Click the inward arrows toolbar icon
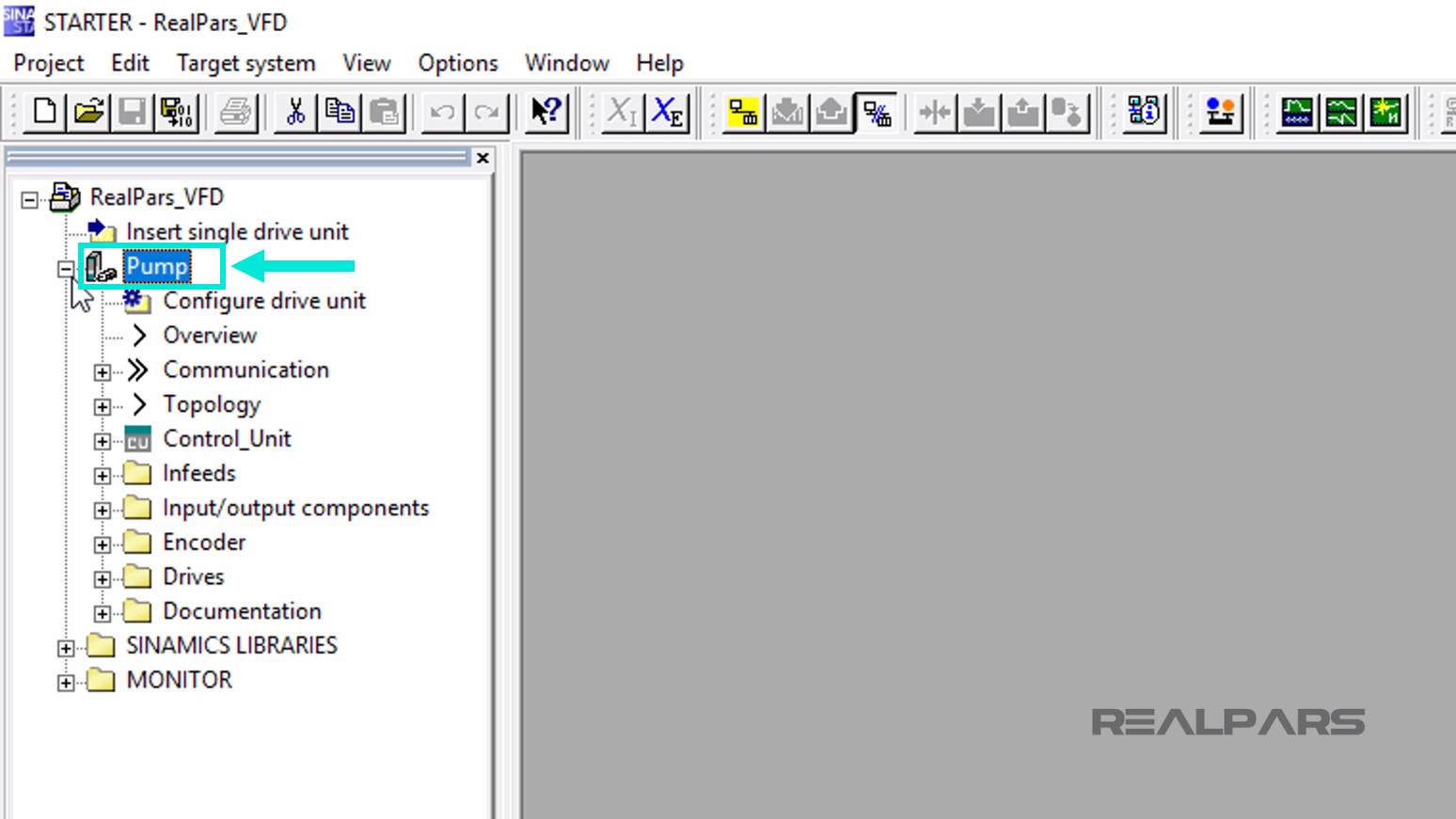This screenshot has height=819, width=1456. [x=935, y=112]
